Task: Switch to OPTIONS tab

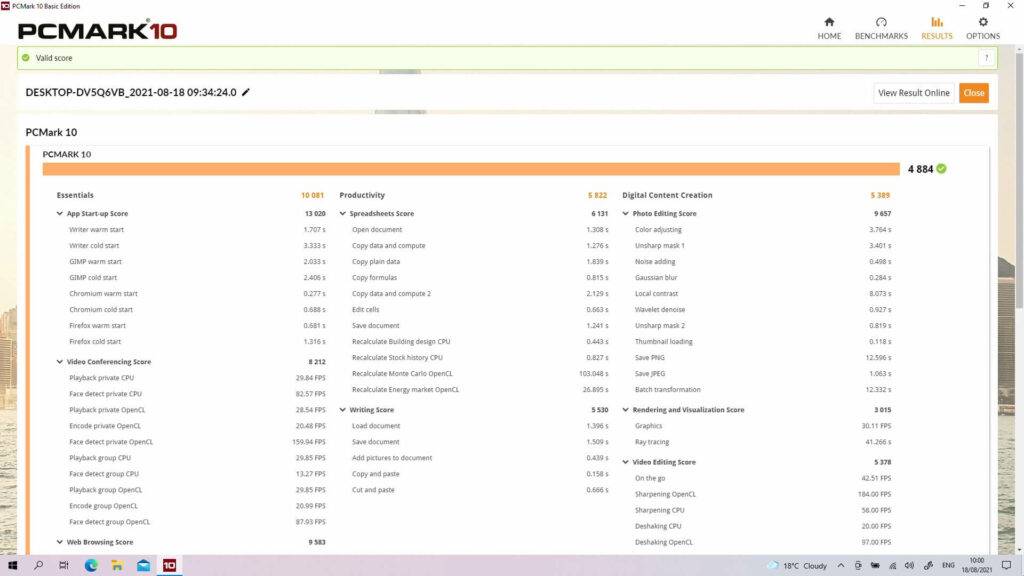Action: [x=983, y=29]
